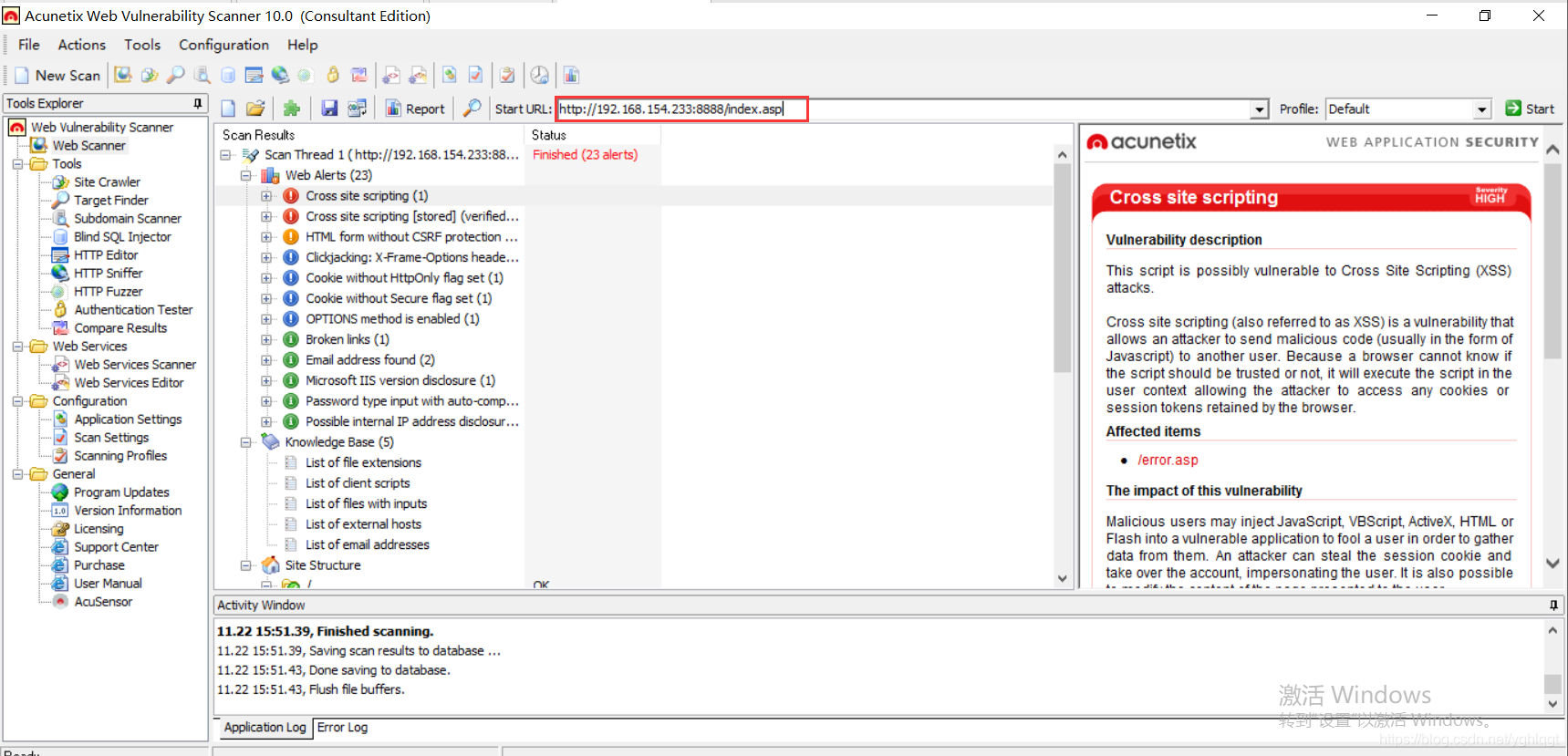Collapse the Tools folder in Tools Explorer
This screenshot has height=756, width=1568.
tap(17, 164)
